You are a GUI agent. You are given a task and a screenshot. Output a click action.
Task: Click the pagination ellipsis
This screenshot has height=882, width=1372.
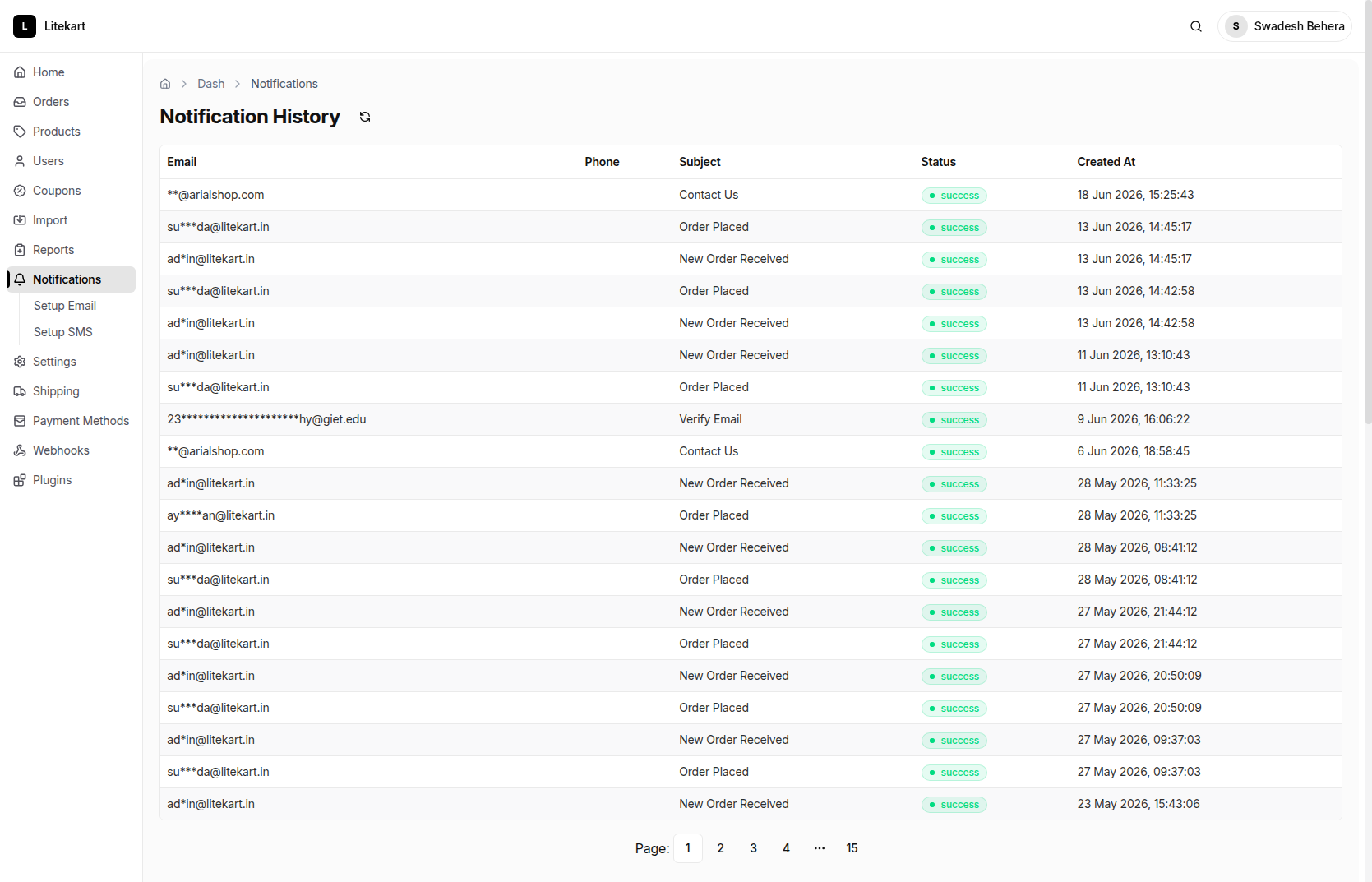pyautogui.click(x=820, y=848)
